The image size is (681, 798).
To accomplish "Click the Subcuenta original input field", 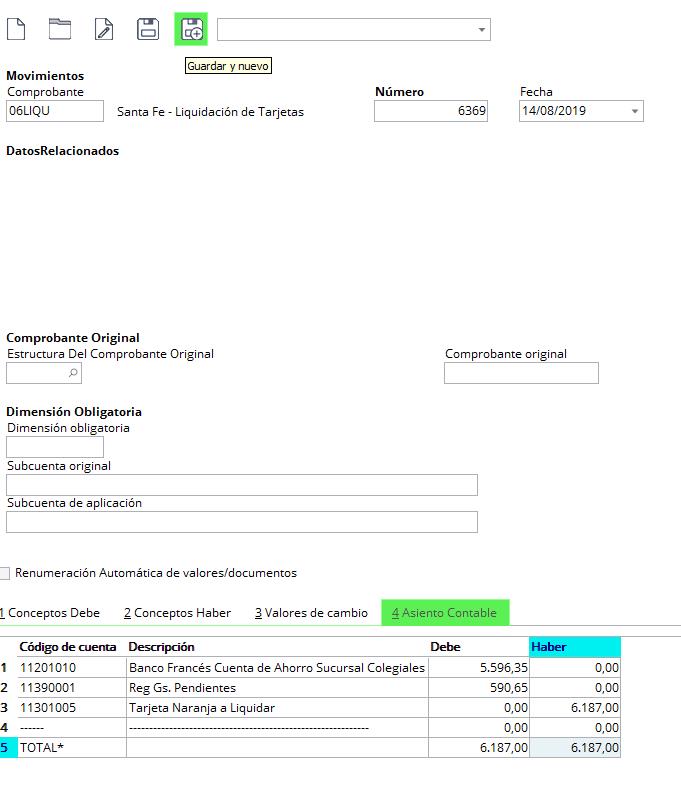I will 242,485.
